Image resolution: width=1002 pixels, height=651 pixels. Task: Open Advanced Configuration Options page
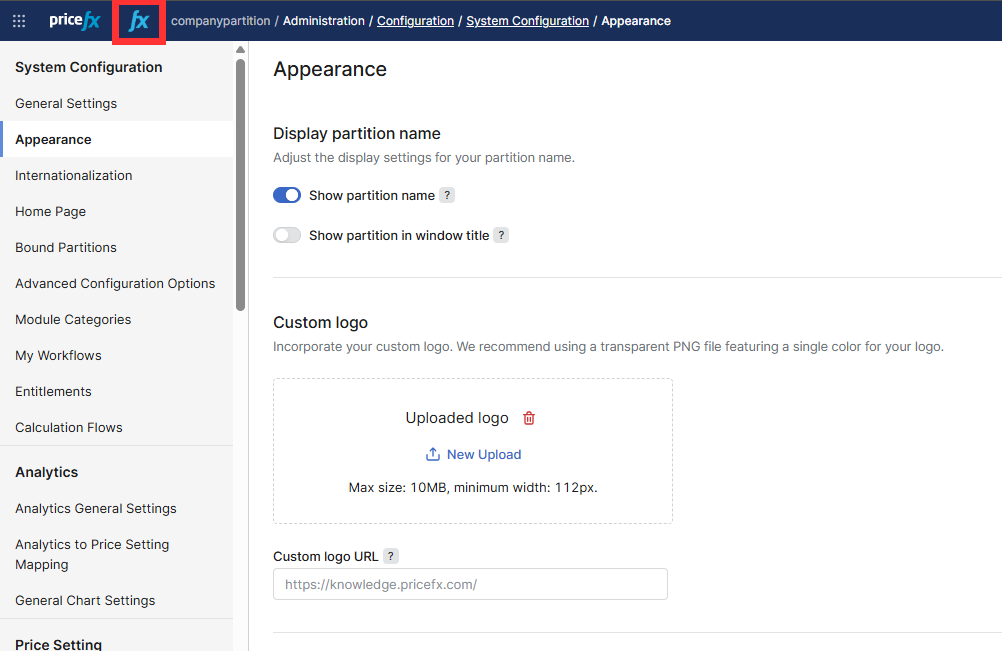coord(115,284)
